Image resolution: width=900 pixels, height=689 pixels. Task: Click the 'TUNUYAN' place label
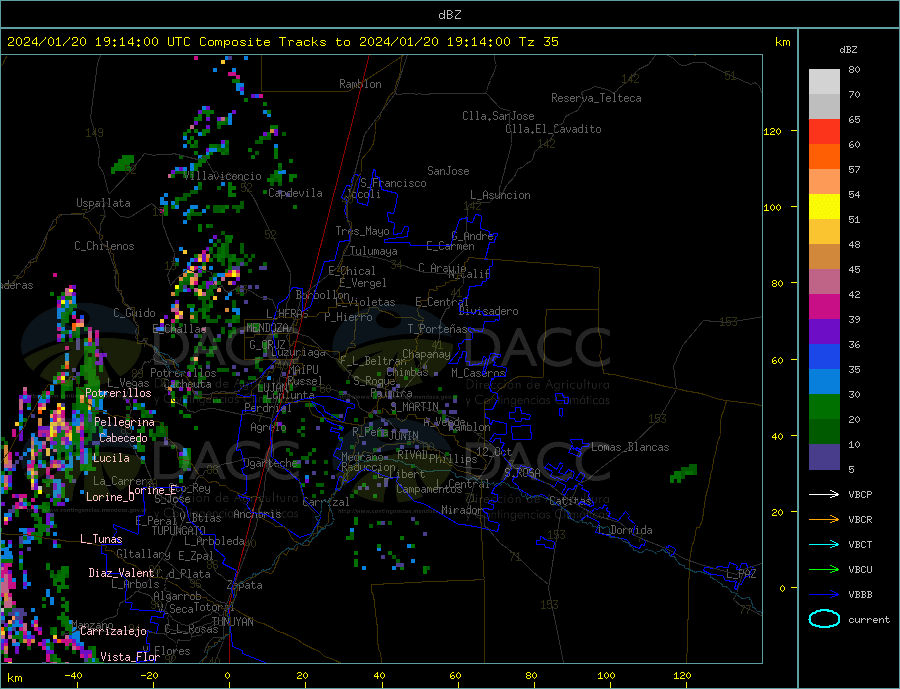point(232,622)
